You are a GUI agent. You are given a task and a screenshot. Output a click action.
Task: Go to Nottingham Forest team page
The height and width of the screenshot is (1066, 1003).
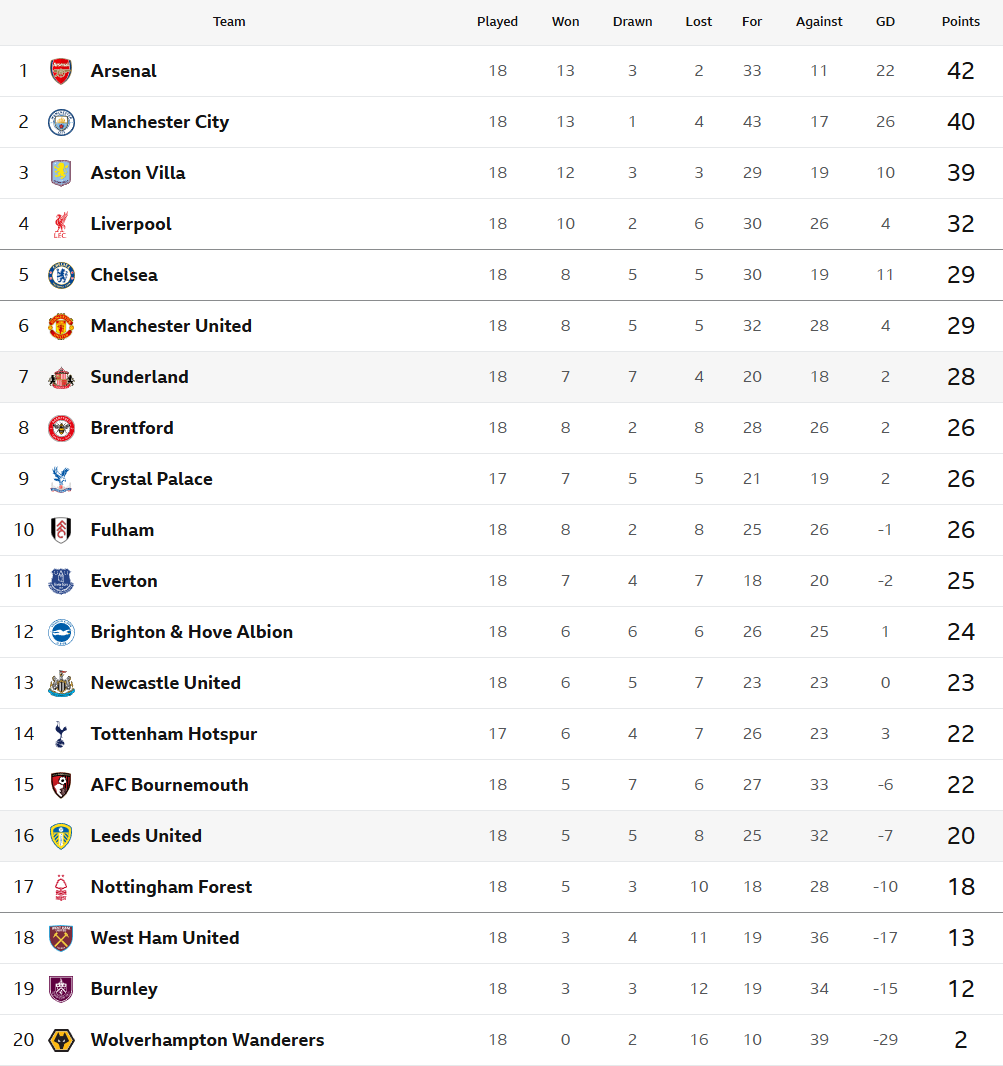(x=171, y=887)
